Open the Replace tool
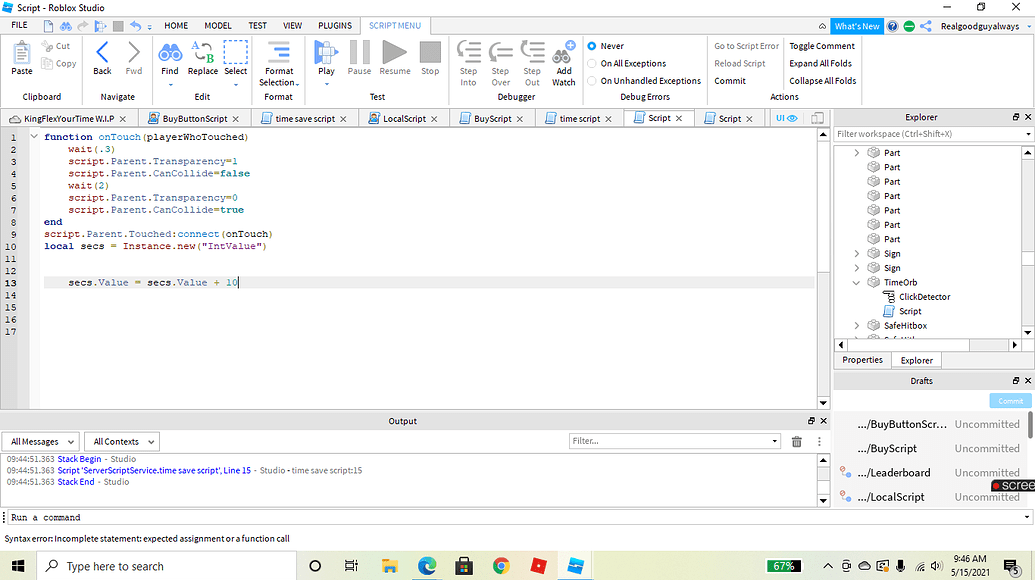Image resolution: width=1035 pixels, height=580 pixels. pyautogui.click(x=202, y=52)
